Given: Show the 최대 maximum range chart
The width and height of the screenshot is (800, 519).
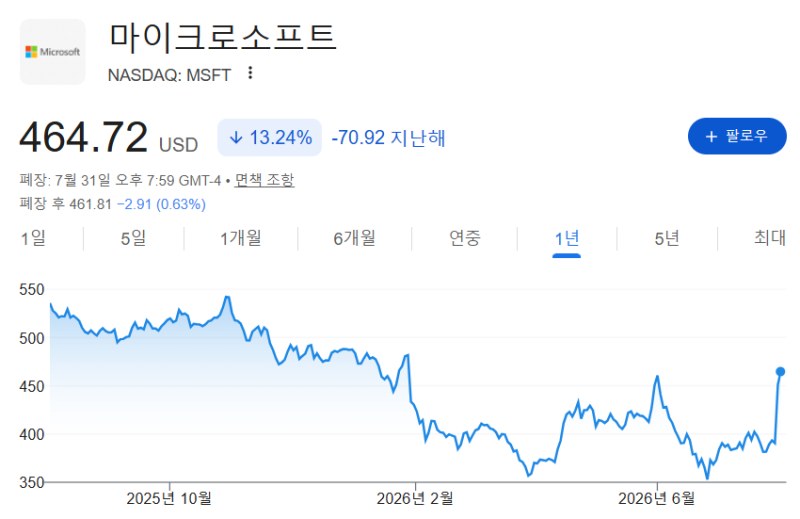Looking at the screenshot, I should coord(769,238).
